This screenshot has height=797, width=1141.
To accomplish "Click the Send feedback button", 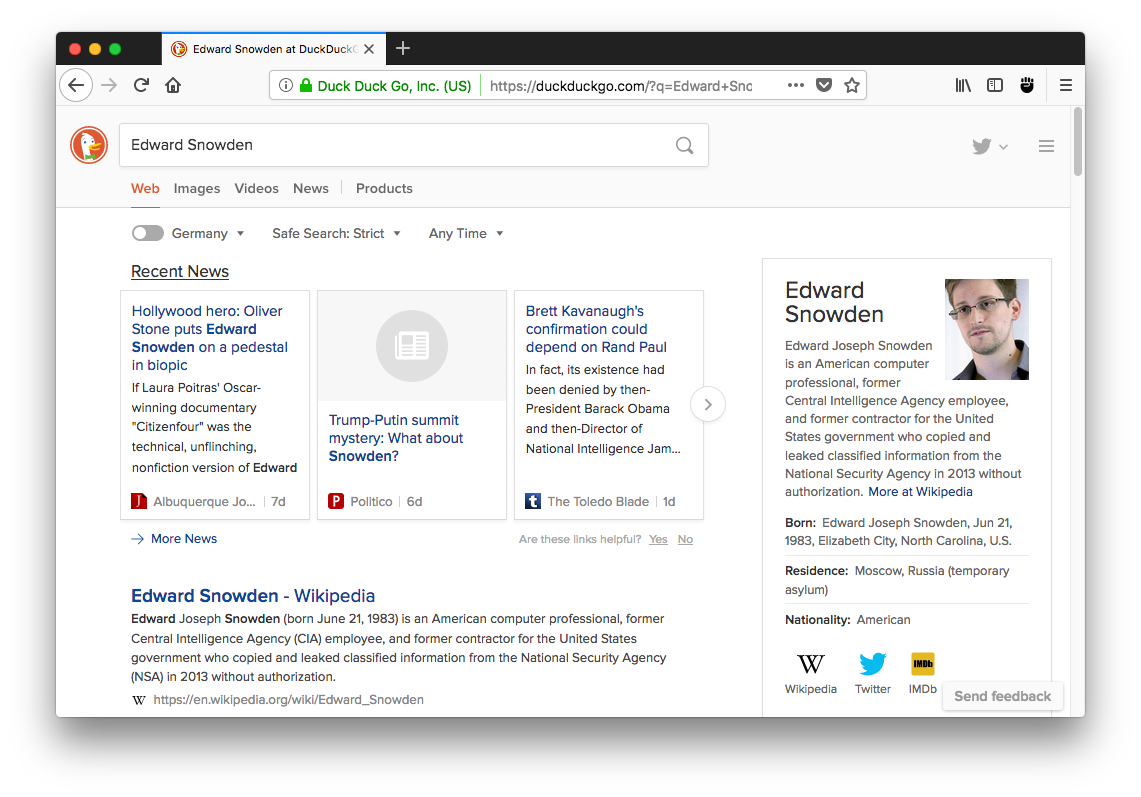I will tap(1002, 696).
